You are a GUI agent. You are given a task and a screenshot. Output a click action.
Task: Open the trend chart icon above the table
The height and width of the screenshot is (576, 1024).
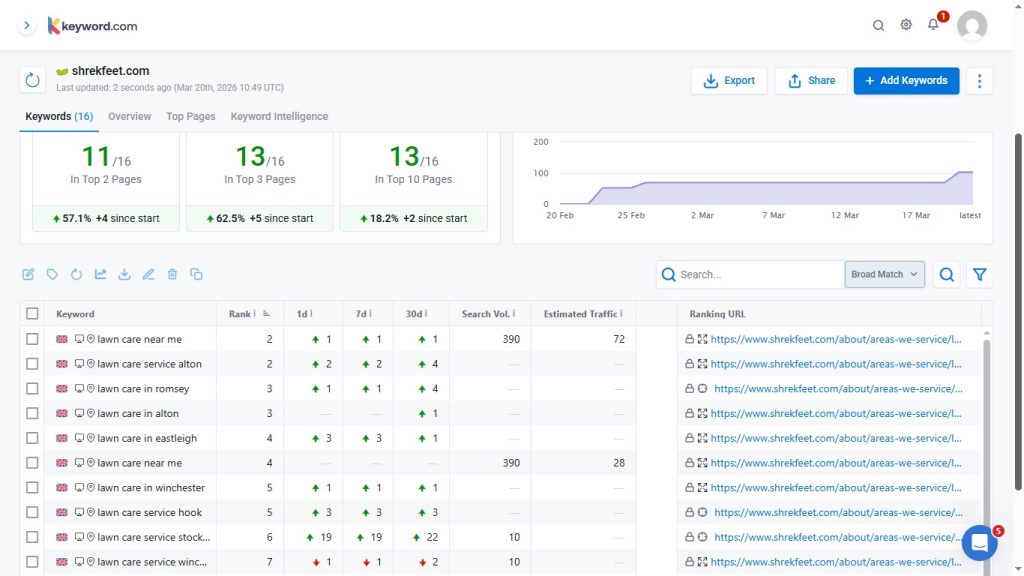(101, 274)
